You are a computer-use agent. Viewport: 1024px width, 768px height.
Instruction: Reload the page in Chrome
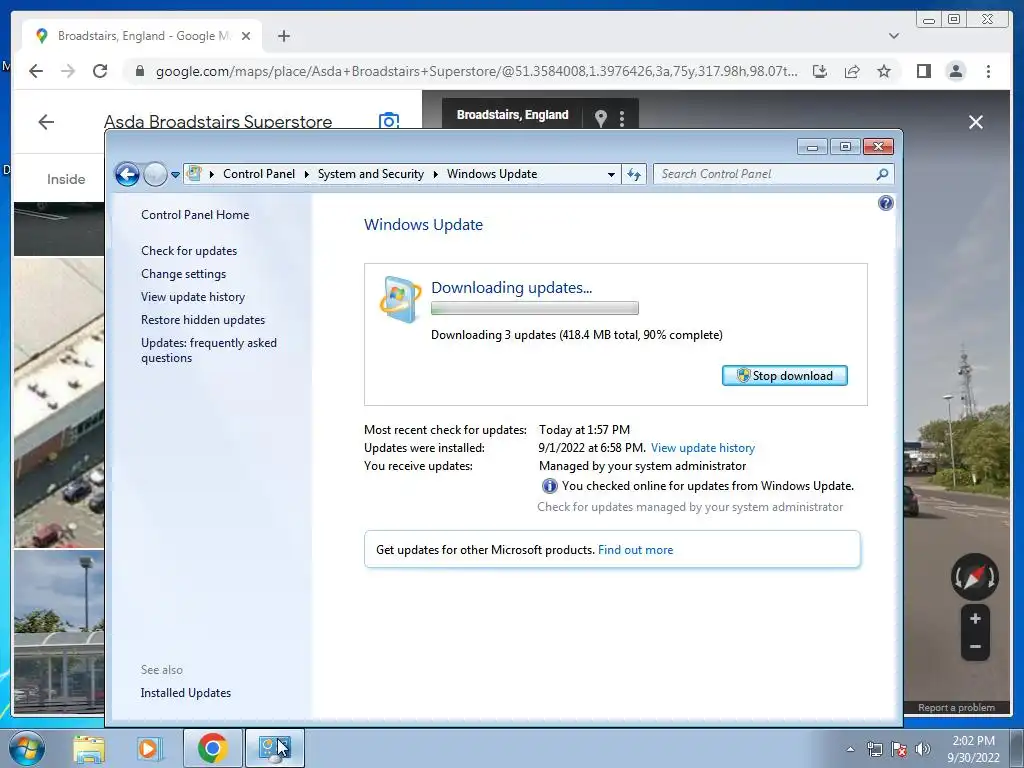[100, 71]
